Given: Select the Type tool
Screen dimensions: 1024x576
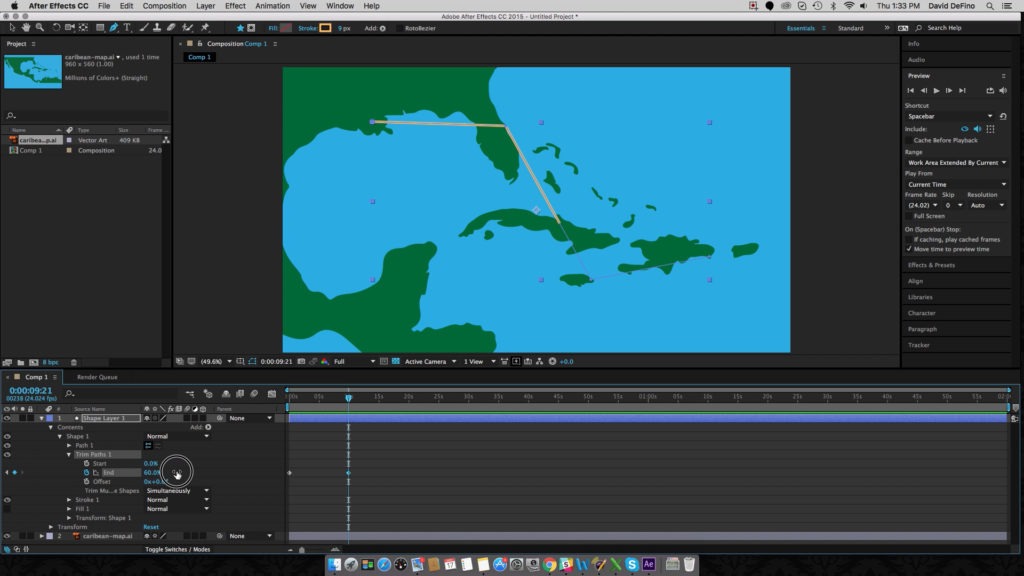Looking at the screenshot, I should point(127,27).
